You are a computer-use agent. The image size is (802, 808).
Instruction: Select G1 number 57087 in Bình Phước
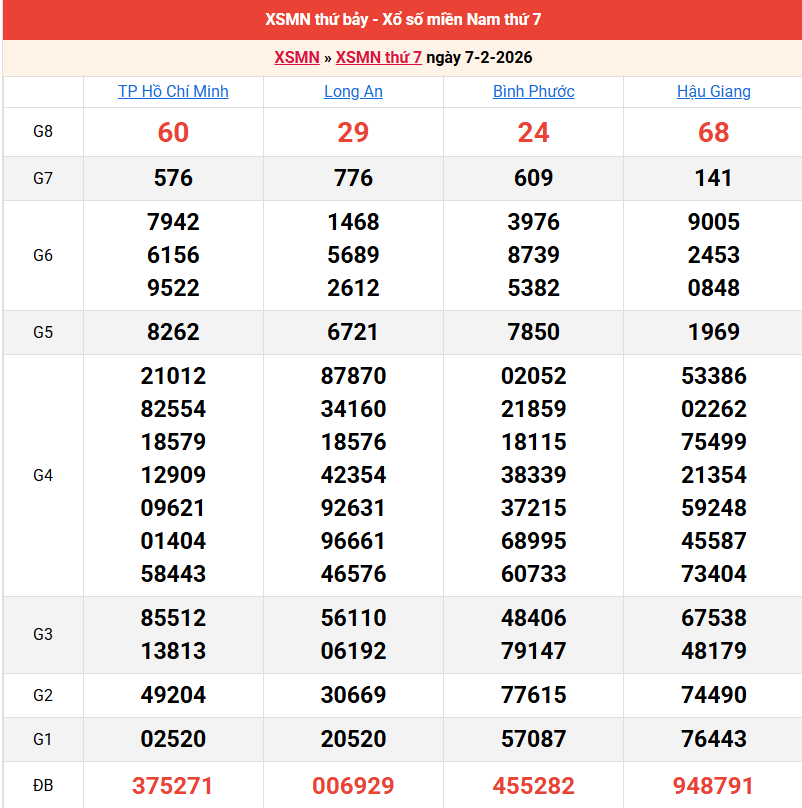click(533, 739)
